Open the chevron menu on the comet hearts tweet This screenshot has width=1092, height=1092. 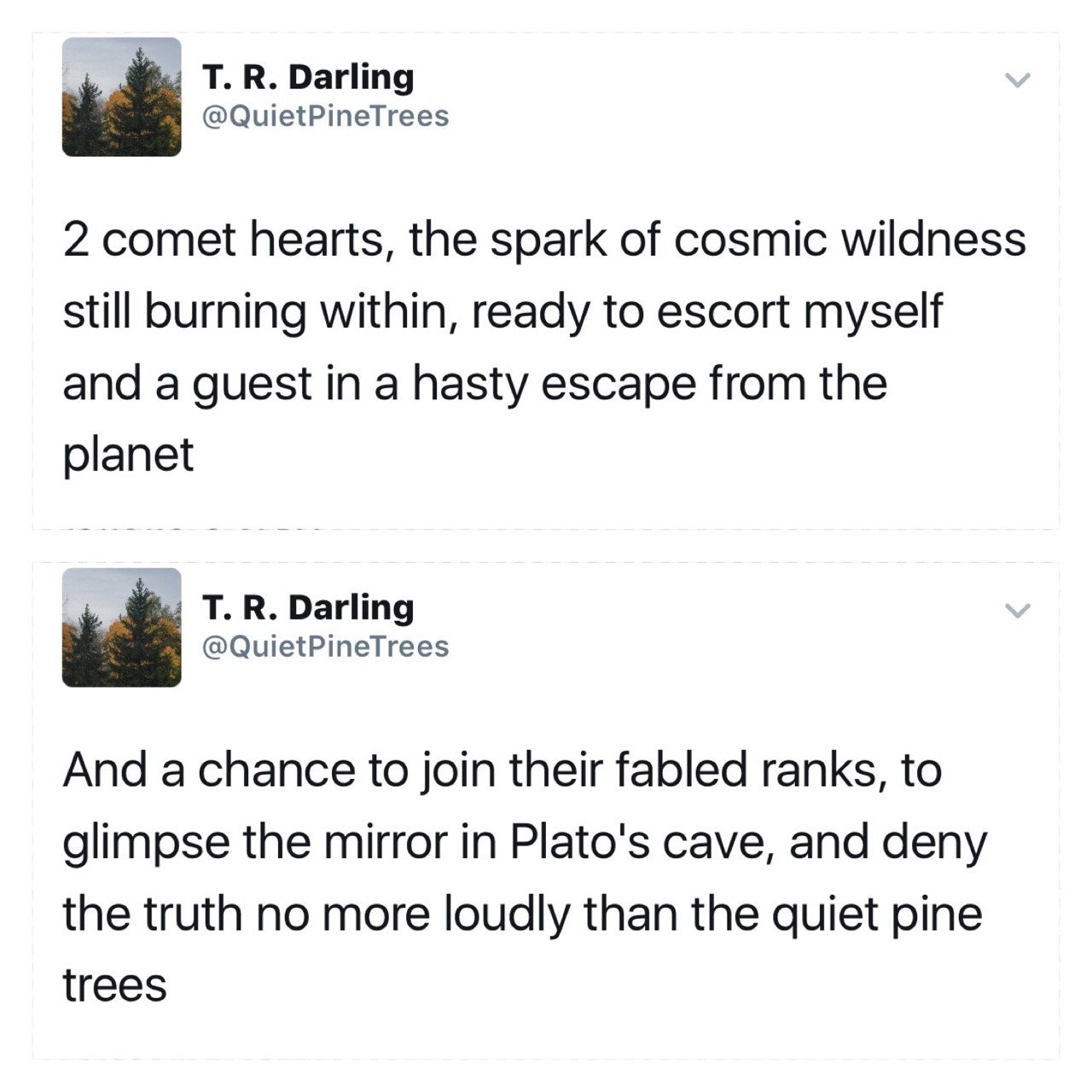click(x=1016, y=81)
